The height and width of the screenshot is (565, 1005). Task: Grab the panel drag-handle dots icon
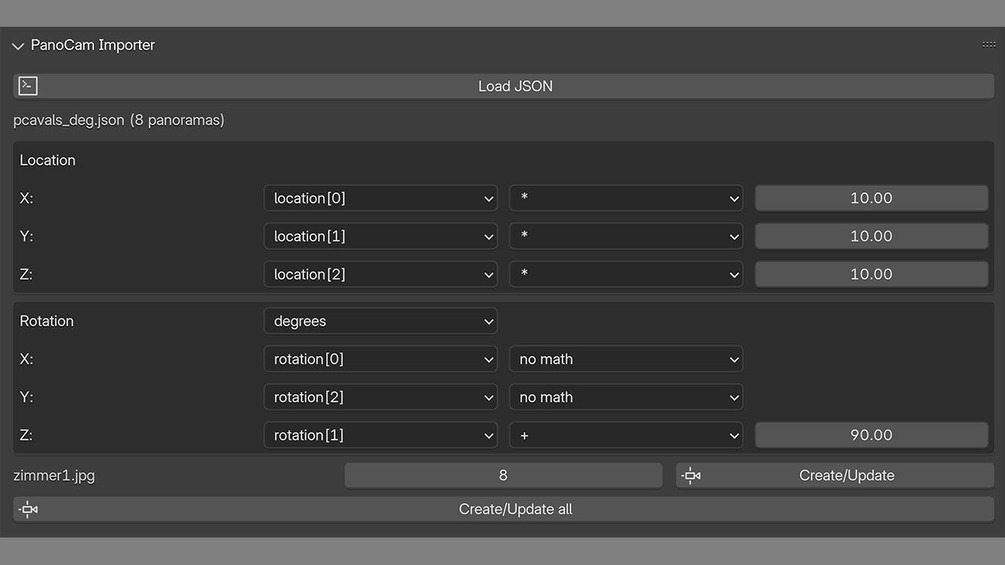pyautogui.click(x=988, y=45)
